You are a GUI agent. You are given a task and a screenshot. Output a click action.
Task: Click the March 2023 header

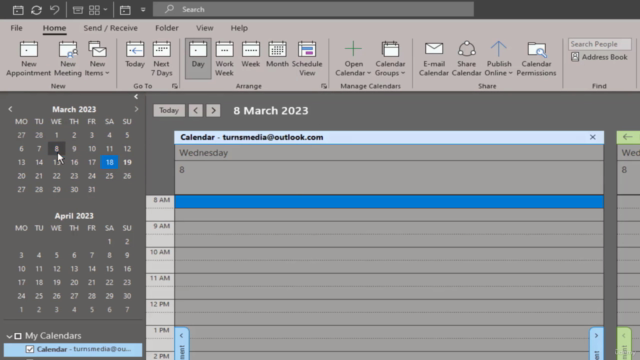click(x=74, y=109)
